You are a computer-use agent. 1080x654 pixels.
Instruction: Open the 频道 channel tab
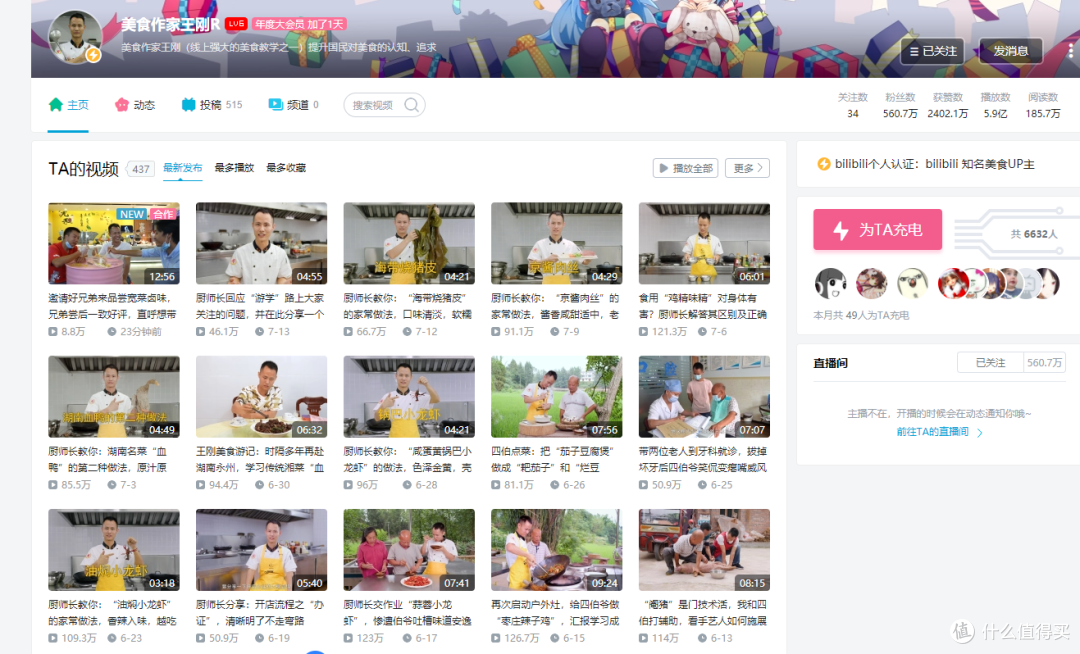tap(293, 105)
